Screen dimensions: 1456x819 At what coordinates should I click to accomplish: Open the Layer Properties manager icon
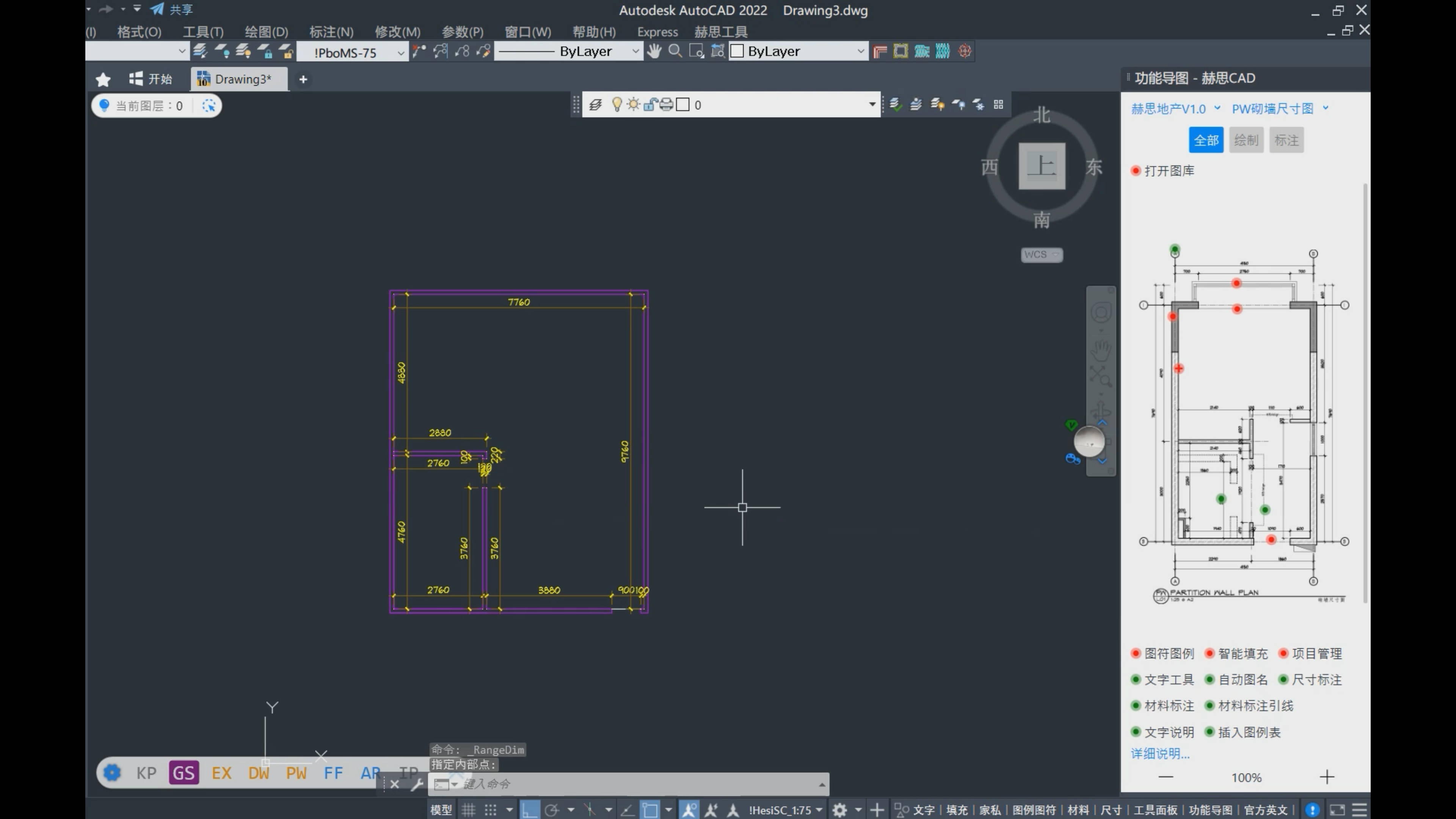595,105
